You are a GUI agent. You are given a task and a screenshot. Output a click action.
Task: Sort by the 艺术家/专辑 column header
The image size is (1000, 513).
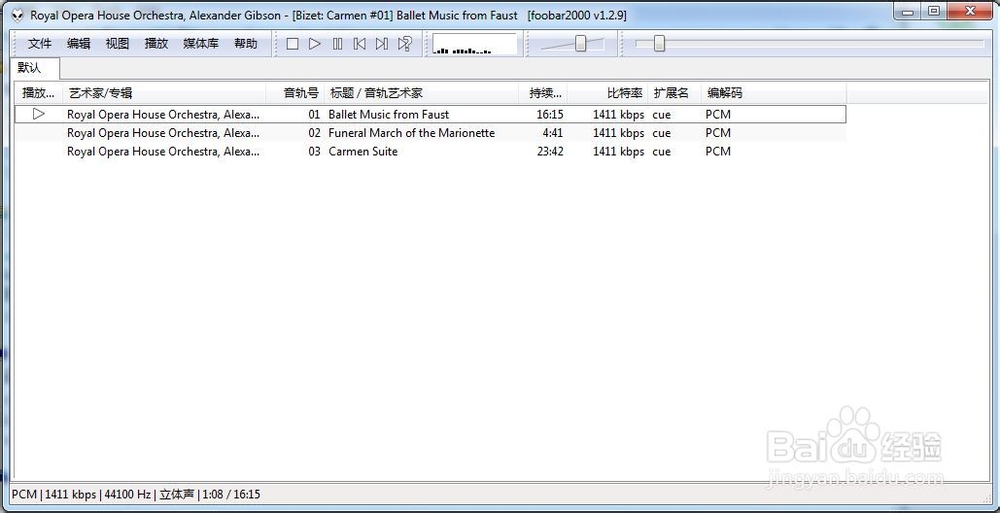(x=164, y=93)
